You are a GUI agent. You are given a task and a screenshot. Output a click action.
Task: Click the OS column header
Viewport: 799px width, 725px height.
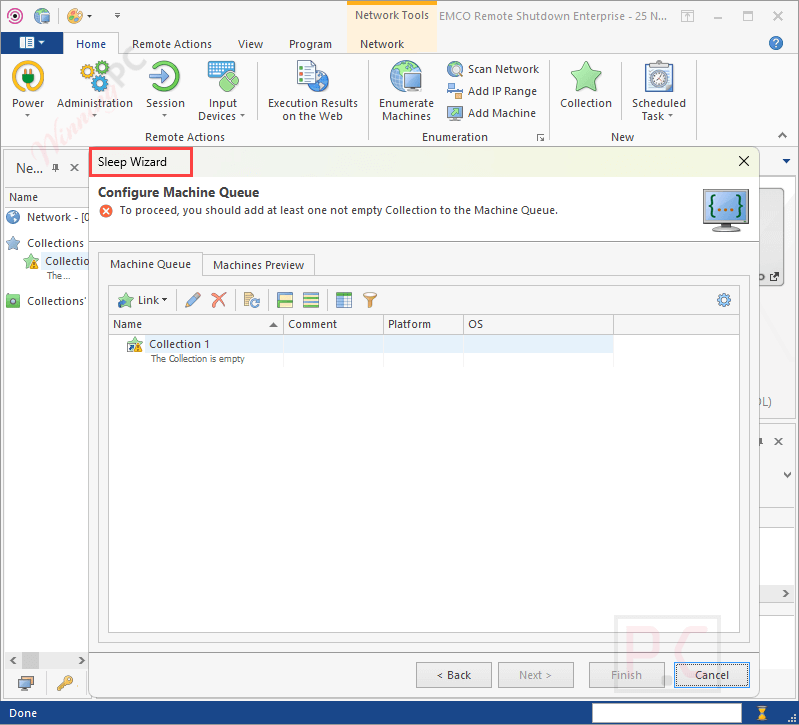[538, 324]
